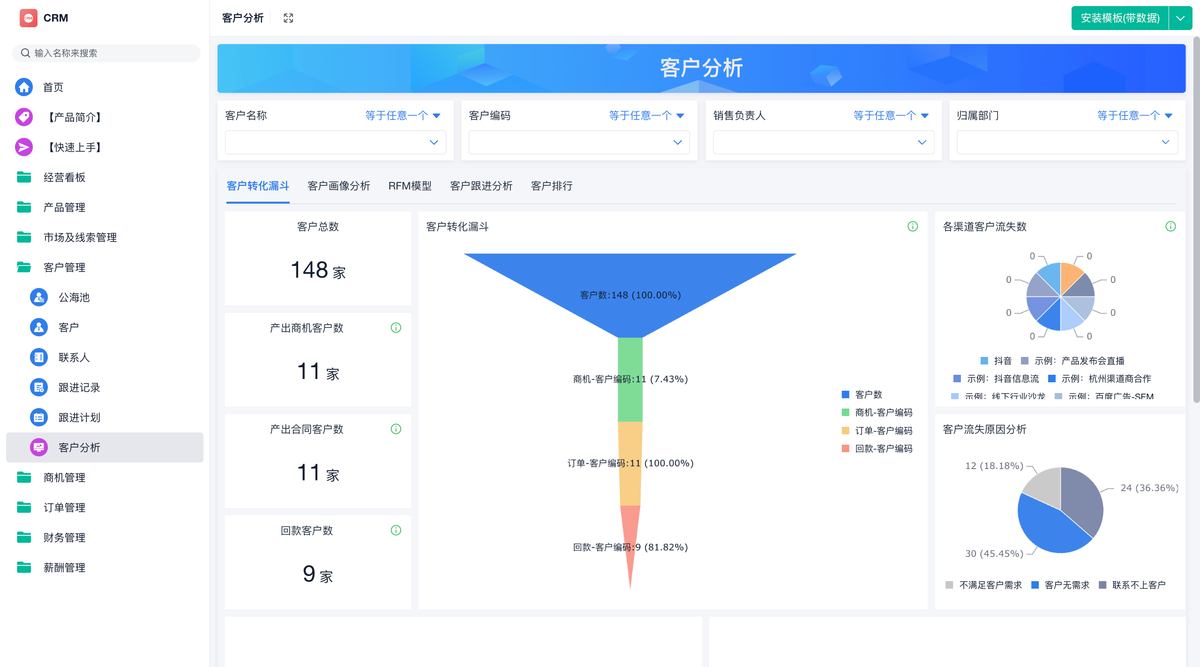Click the CRM app logo icon
The width and height of the screenshot is (1200, 667).
(28, 17)
